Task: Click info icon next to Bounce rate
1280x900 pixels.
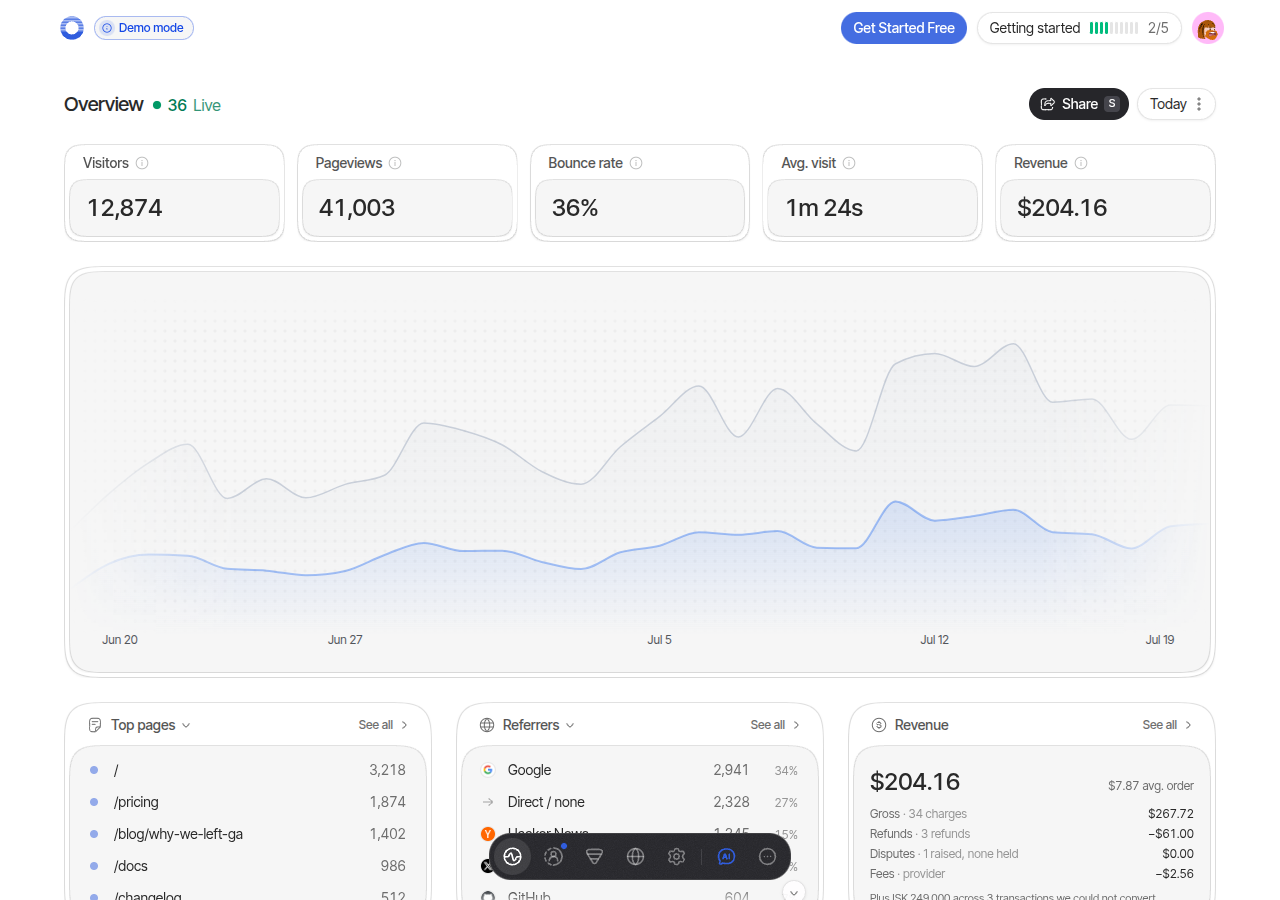Action: click(636, 163)
